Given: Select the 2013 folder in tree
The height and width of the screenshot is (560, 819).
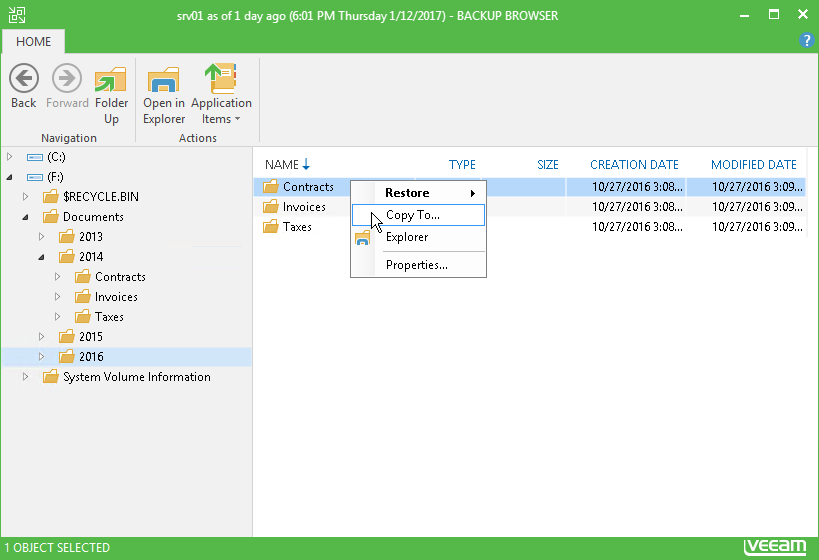Looking at the screenshot, I should (x=91, y=237).
